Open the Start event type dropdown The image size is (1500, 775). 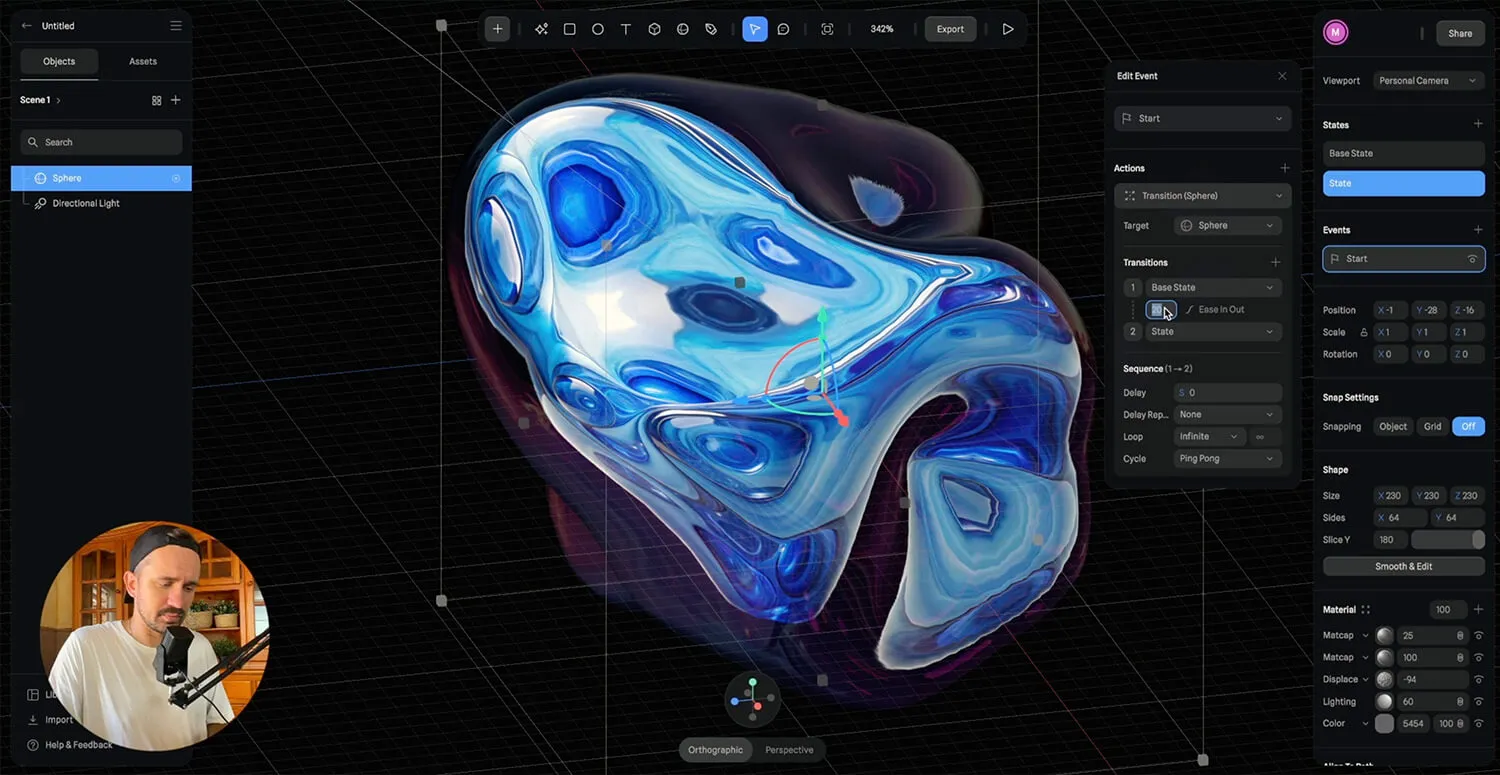[1203, 118]
